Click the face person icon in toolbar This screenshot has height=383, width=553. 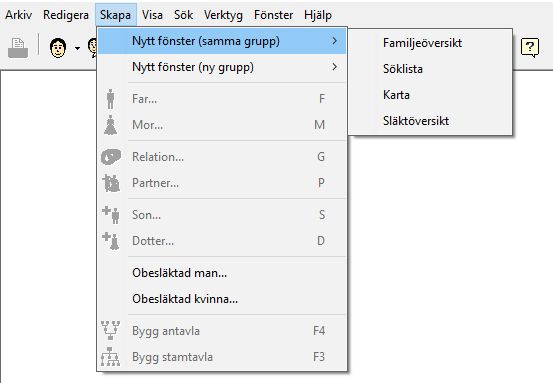(58, 48)
